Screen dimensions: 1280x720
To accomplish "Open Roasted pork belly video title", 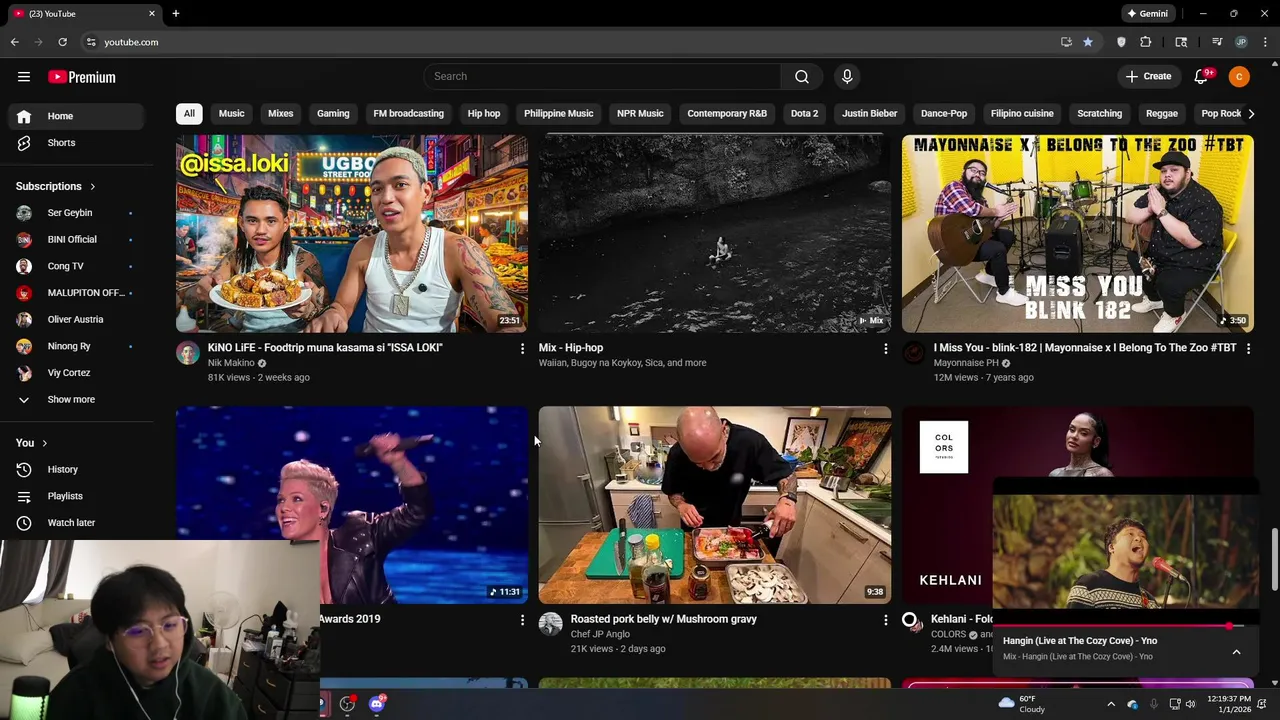I will pos(663,619).
